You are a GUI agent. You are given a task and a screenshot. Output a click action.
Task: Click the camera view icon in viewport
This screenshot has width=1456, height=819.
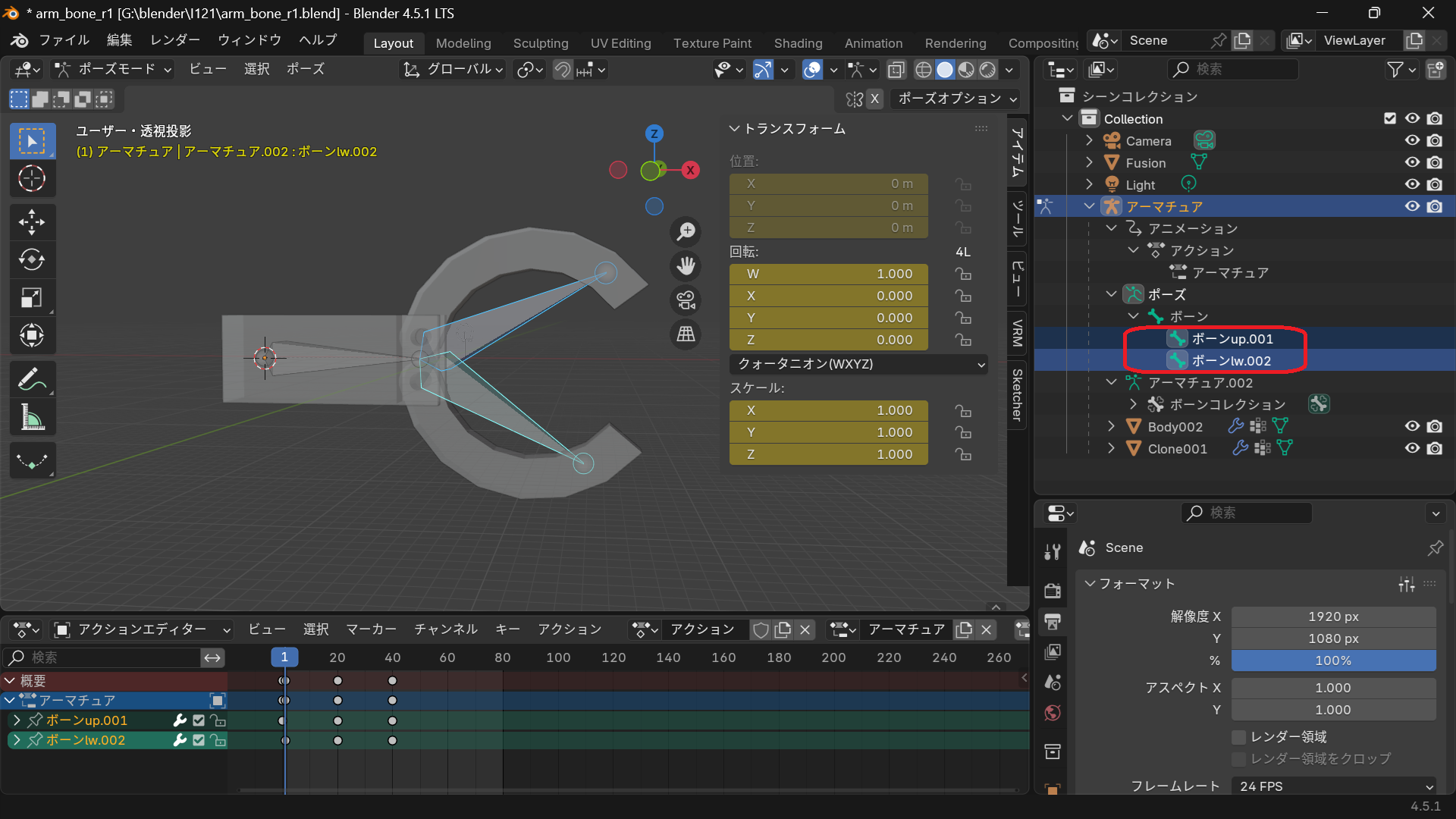coord(686,300)
